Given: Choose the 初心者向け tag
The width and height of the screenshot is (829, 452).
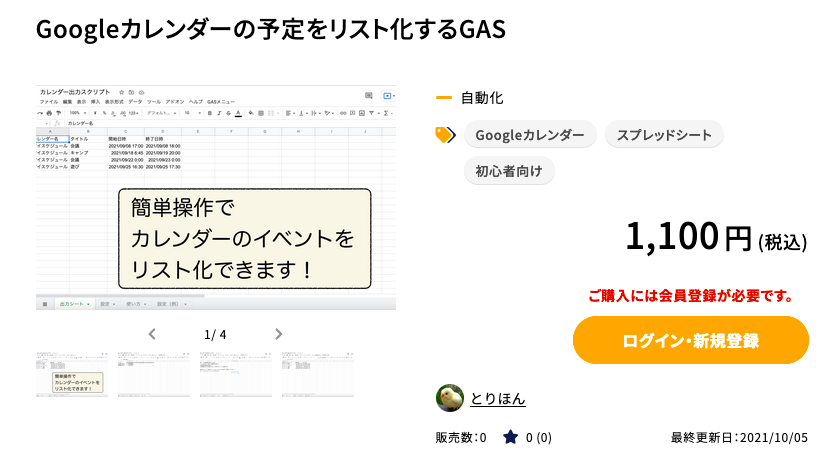Looking at the screenshot, I should [x=509, y=171].
